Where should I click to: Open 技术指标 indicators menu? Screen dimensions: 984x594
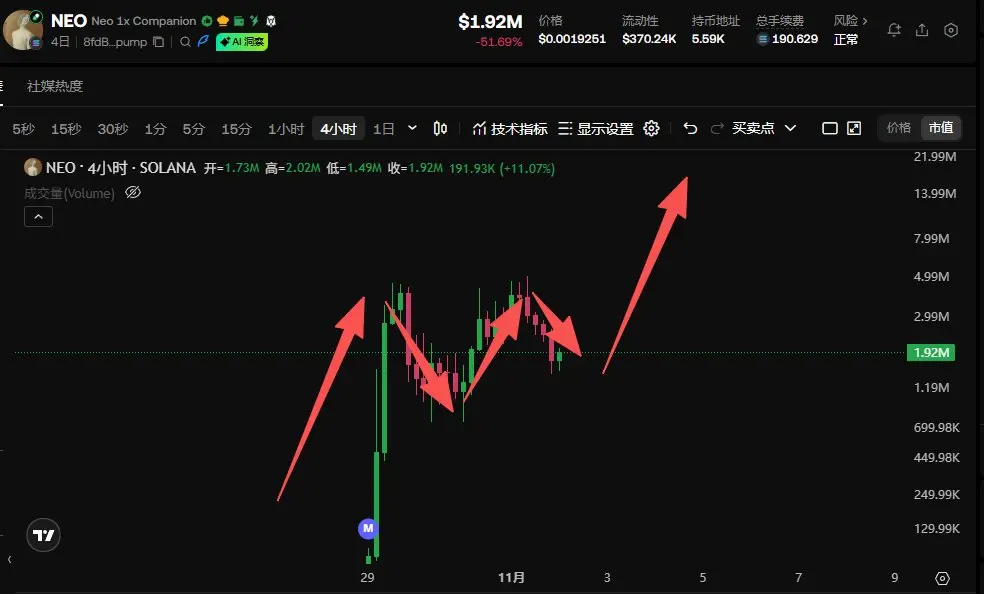point(510,129)
